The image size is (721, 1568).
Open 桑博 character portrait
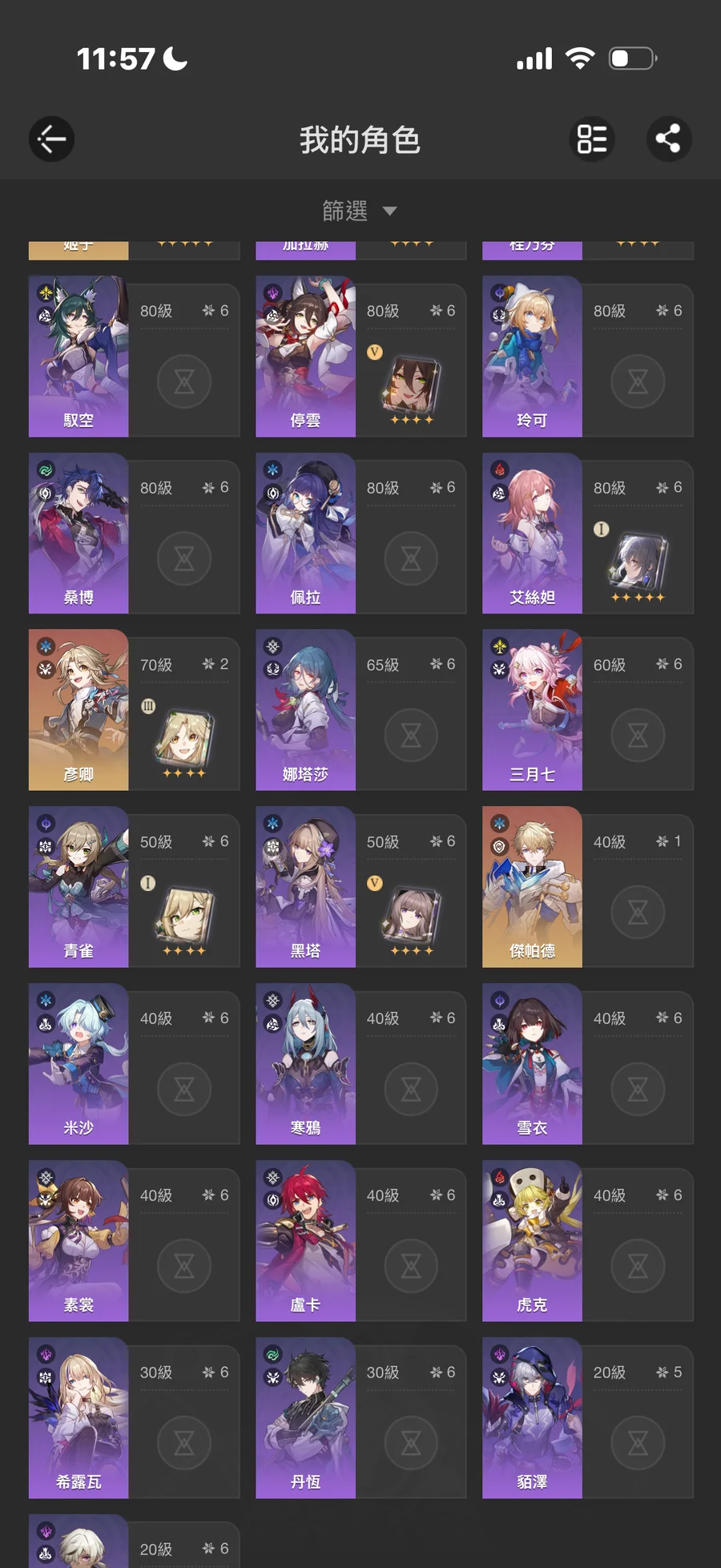[79, 533]
